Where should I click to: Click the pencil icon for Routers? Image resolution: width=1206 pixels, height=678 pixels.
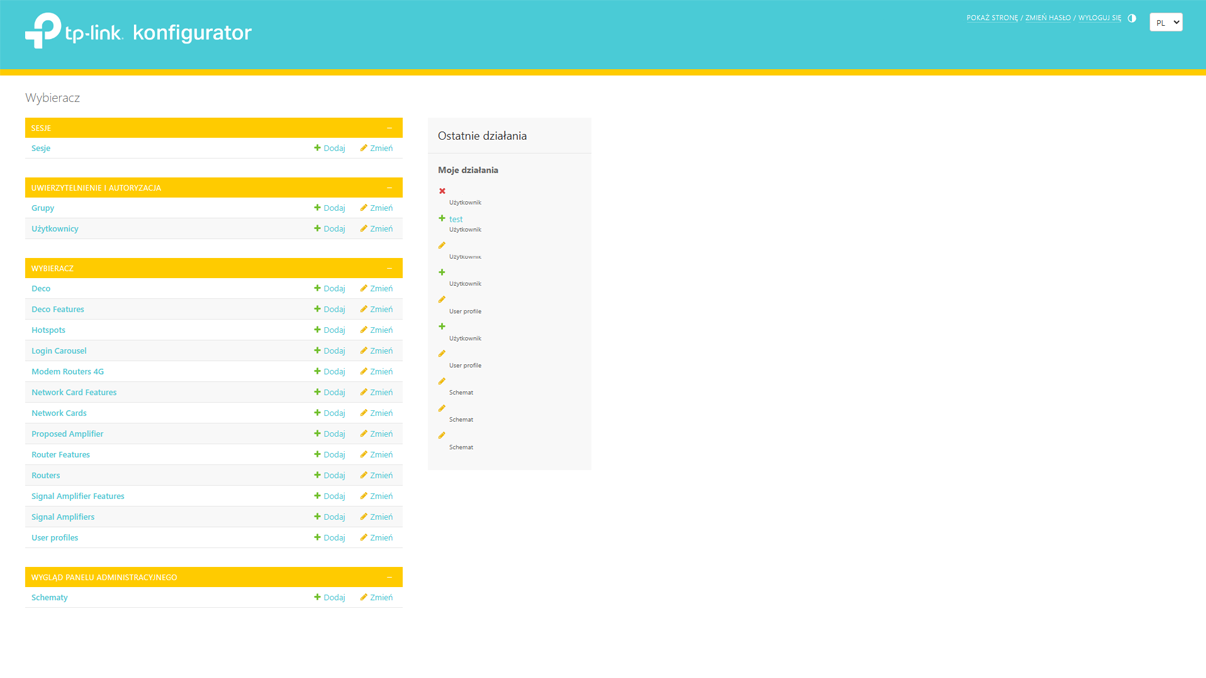pos(364,475)
